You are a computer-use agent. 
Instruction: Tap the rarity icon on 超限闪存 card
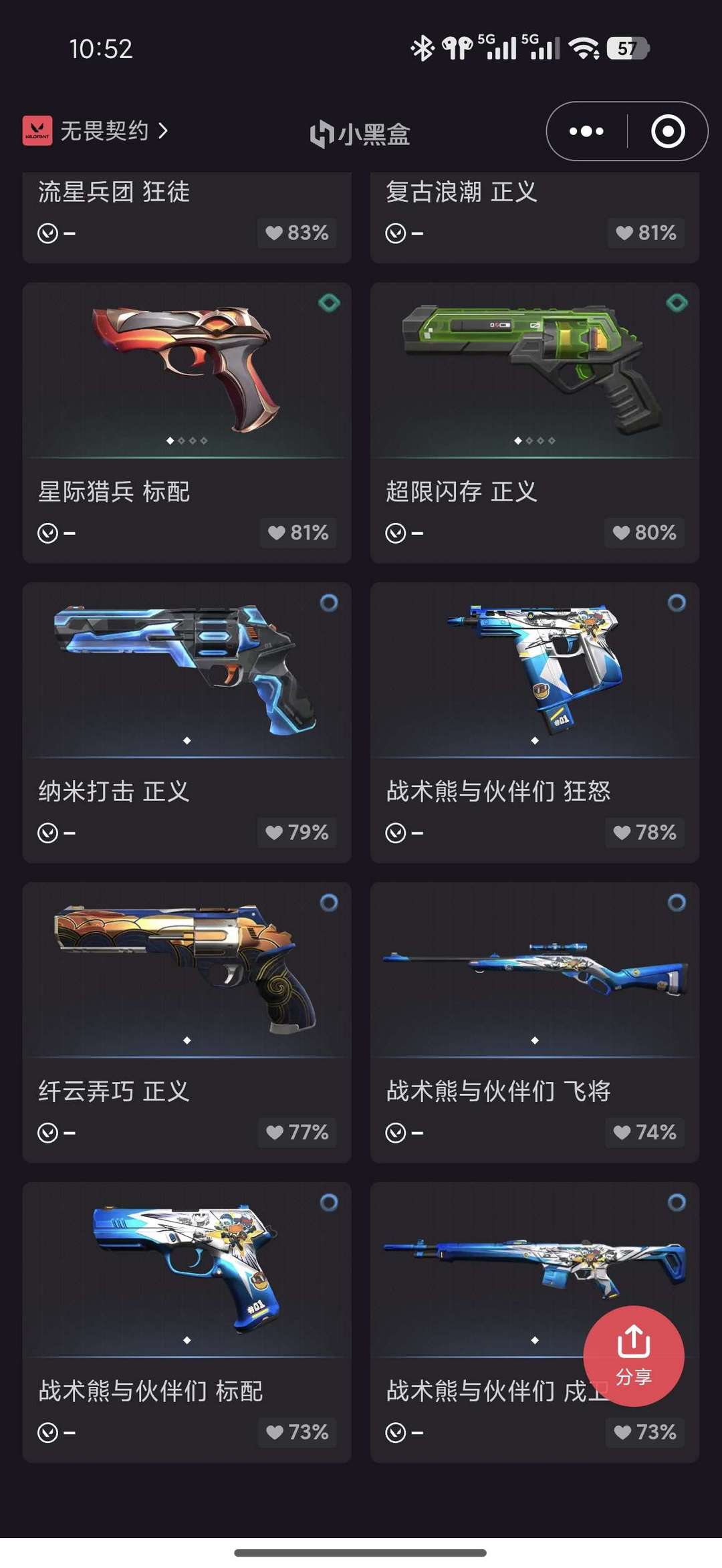(677, 303)
